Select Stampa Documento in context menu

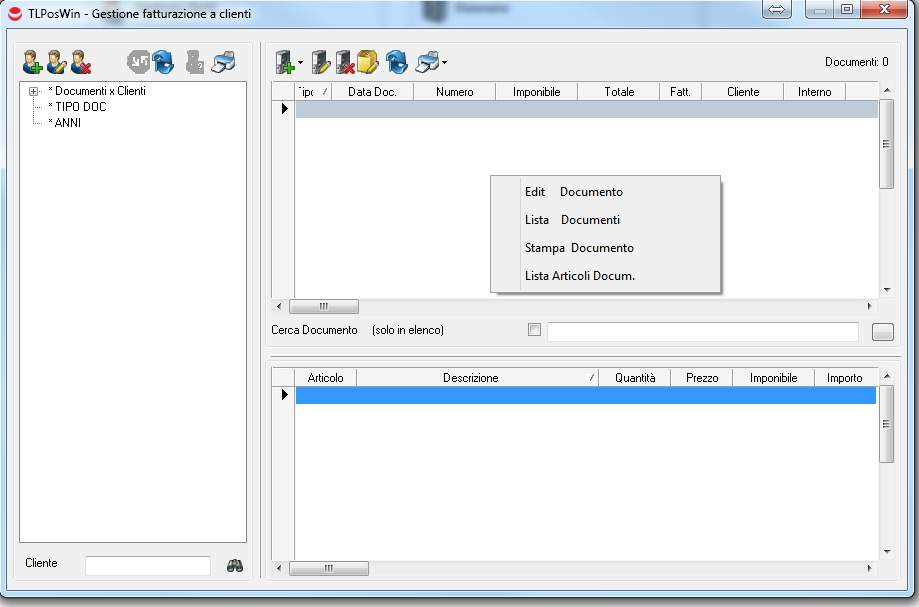(x=579, y=248)
